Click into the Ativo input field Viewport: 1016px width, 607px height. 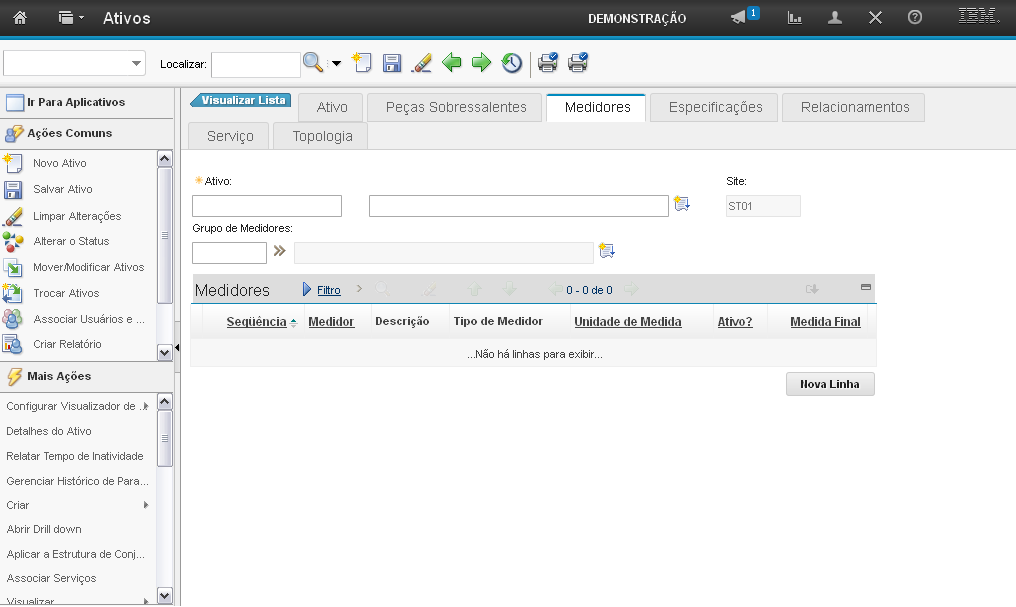tap(266, 206)
